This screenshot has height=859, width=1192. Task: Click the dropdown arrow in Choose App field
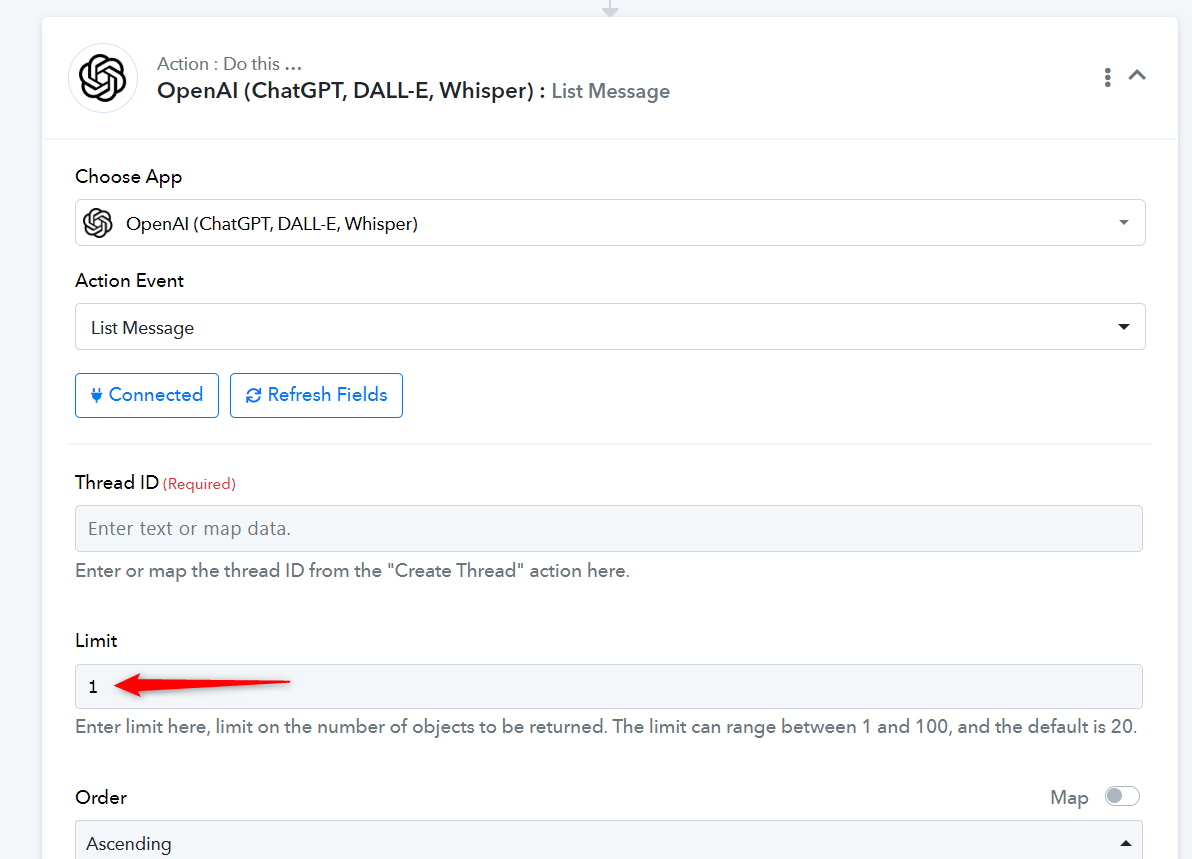tap(1124, 223)
